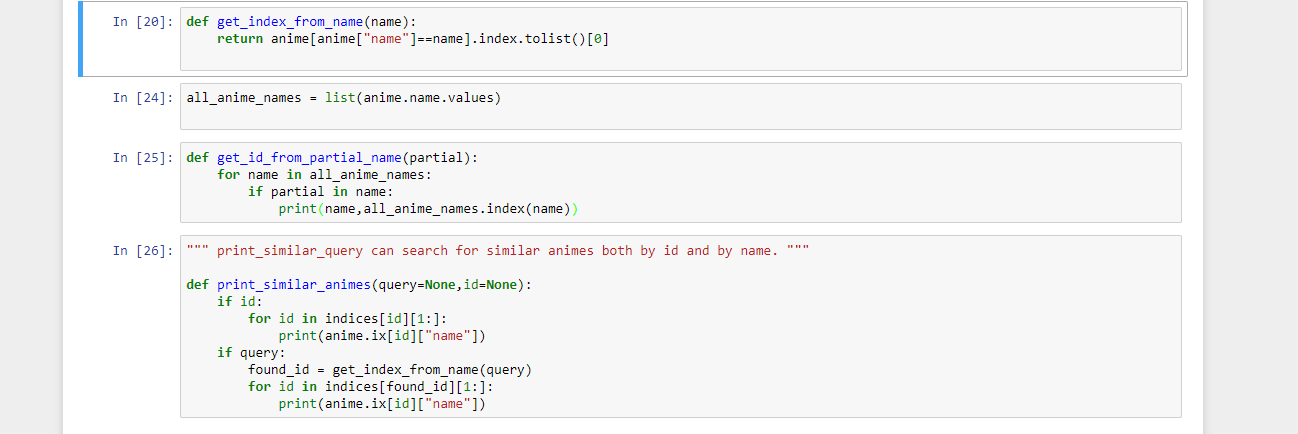Click 'for id in indices[found_id][1:]:' line
This screenshot has width=1298, height=434.
(x=371, y=386)
